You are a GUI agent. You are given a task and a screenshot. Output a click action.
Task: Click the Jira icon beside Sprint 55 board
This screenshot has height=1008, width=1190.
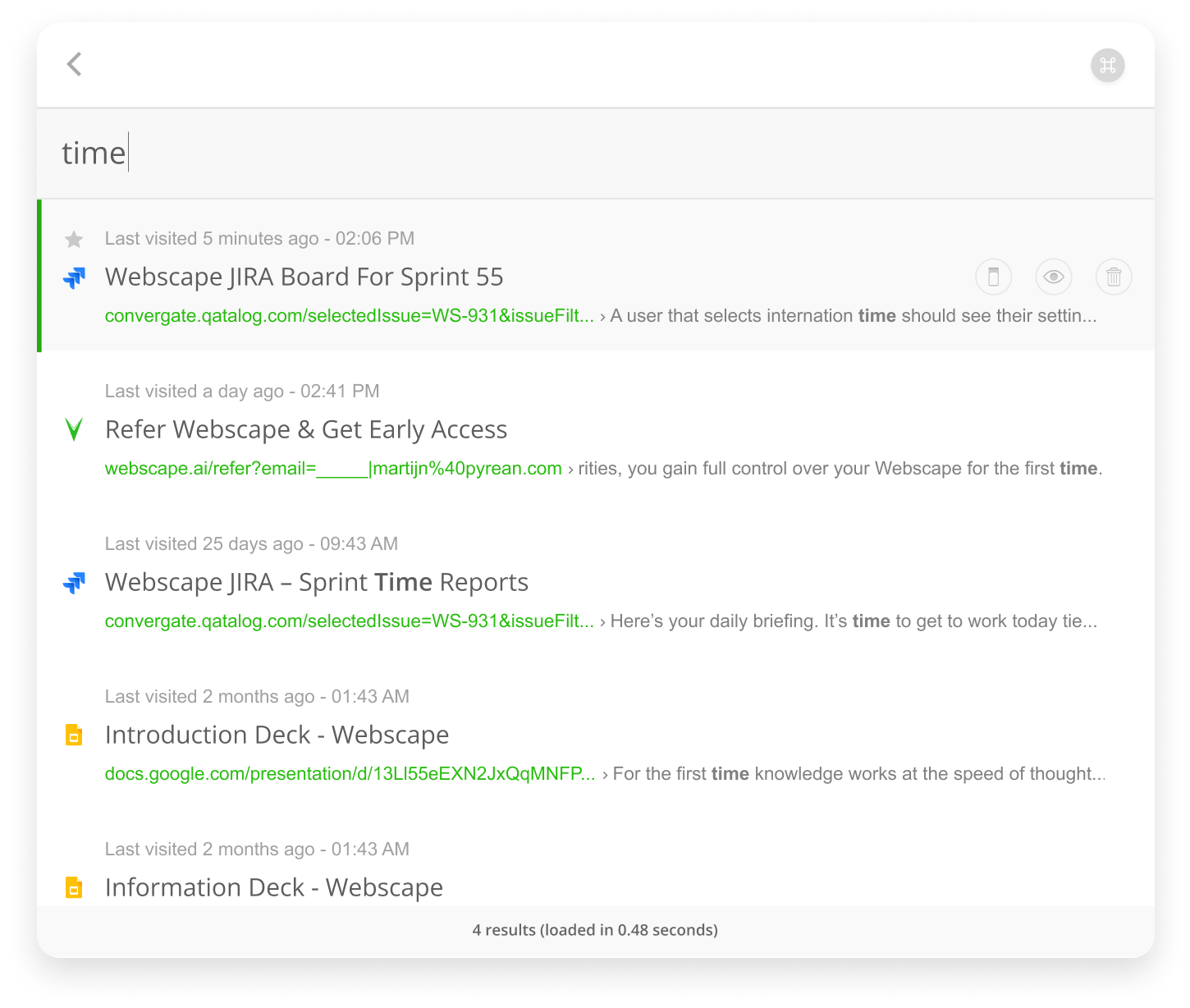pyautogui.click(x=74, y=277)
